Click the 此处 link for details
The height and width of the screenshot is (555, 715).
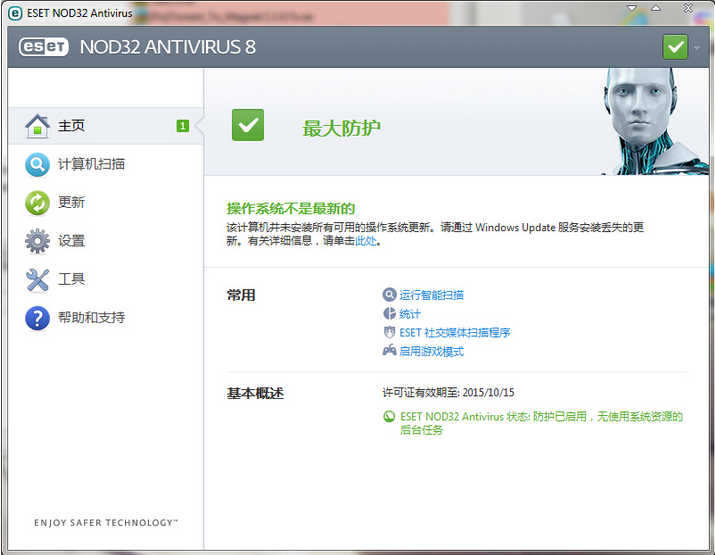[x=366, y=241]
